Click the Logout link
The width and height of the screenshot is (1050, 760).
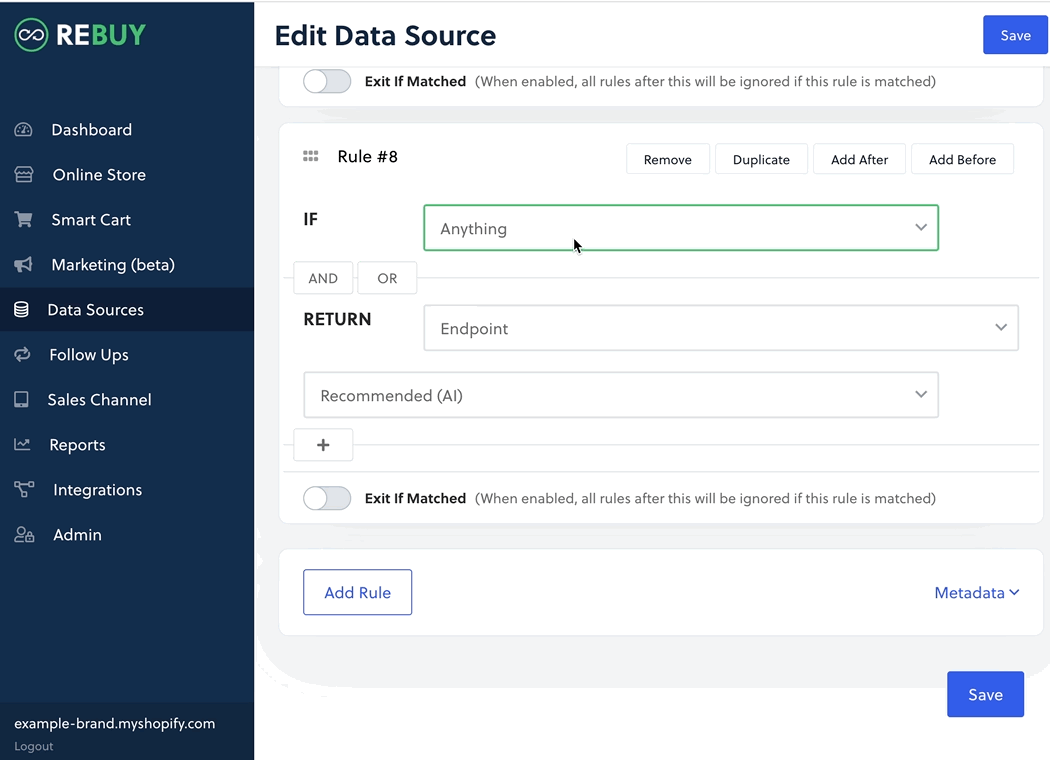point(33,746)
